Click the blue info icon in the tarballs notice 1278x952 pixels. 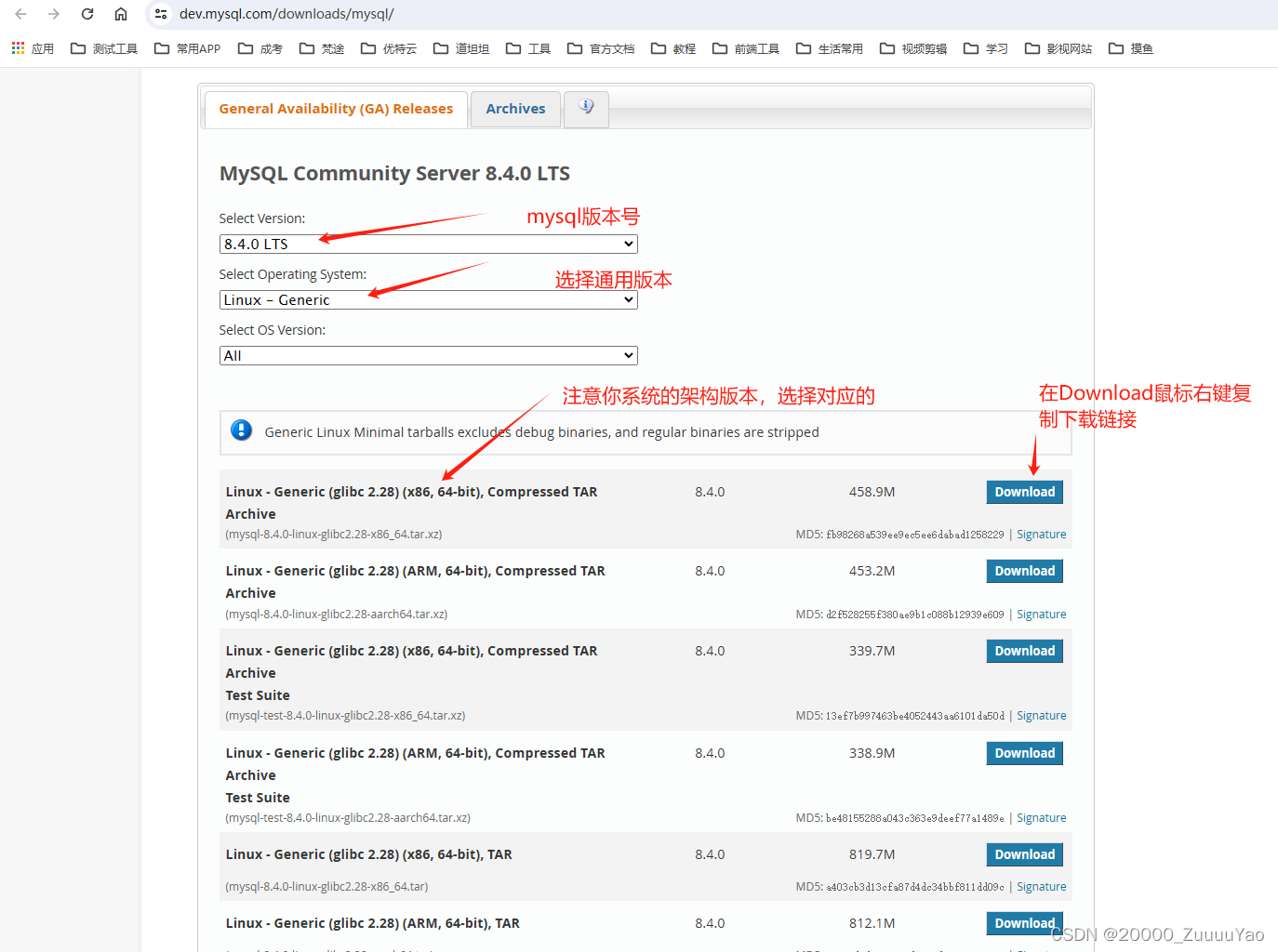241,430
